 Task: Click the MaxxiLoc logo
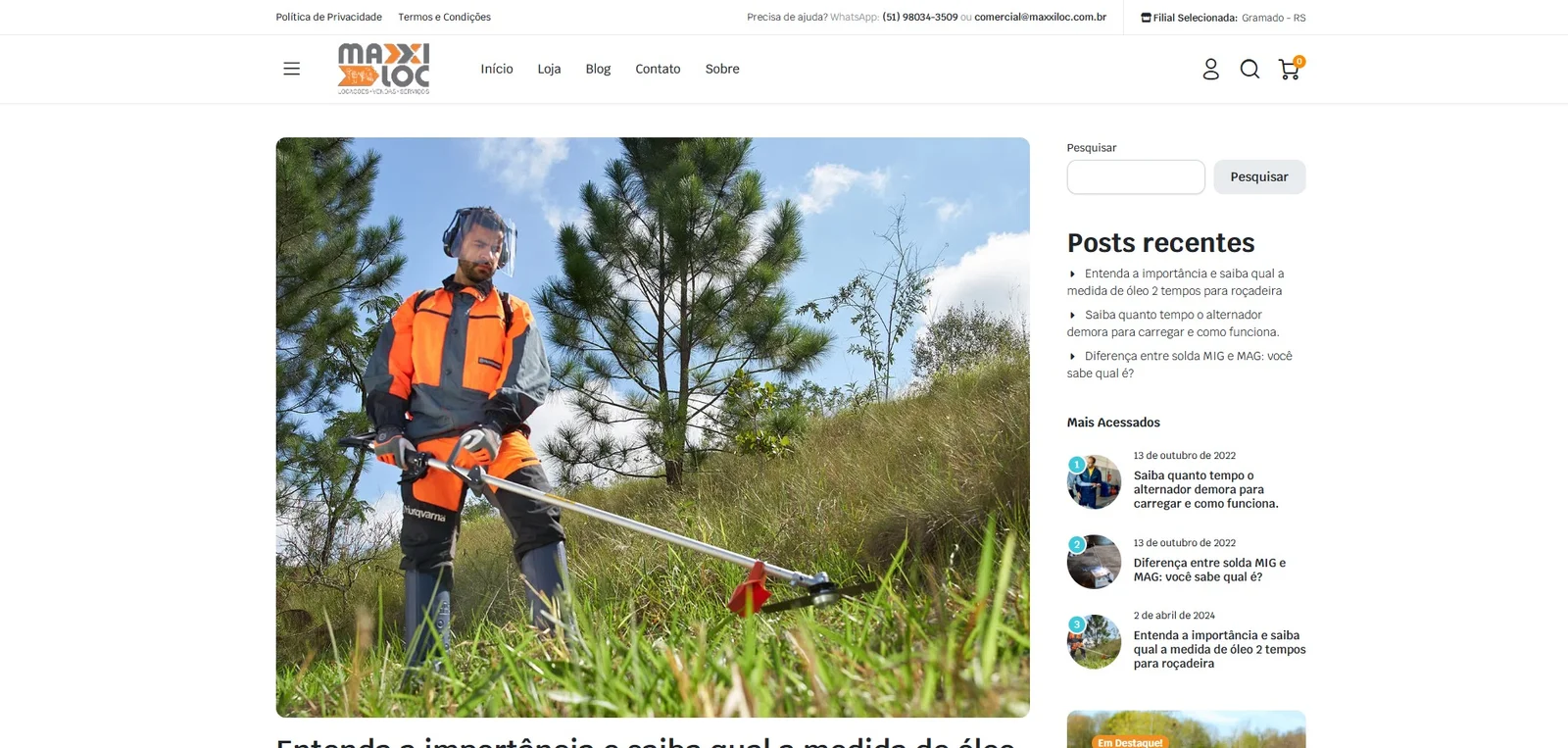pos(383,69)
